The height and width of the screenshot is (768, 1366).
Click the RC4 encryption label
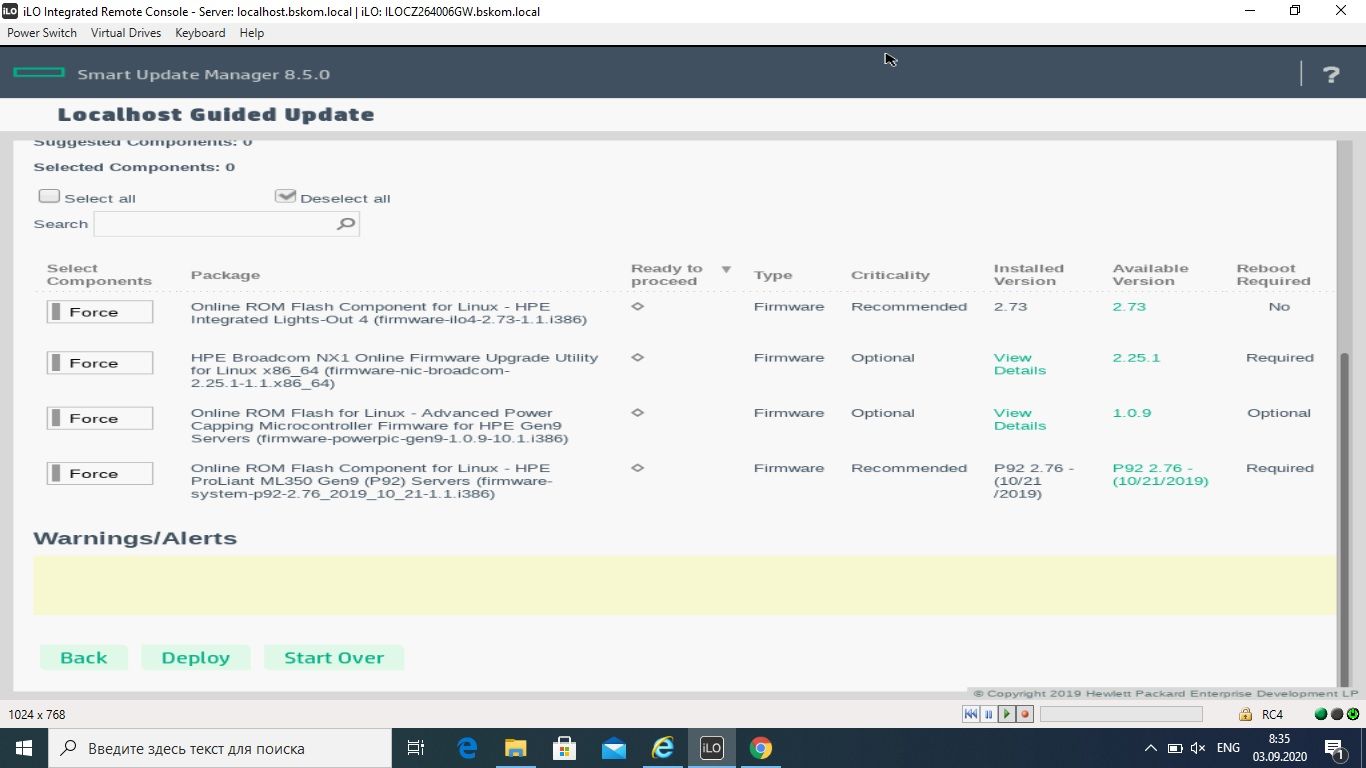(x=1272, y=714)
